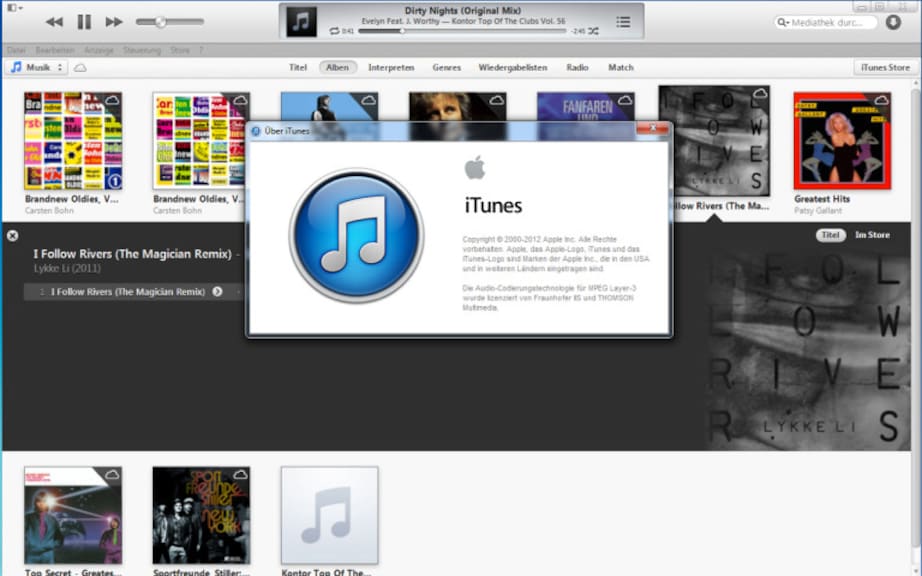Click the copyright text in the dialog
922x576 pixels.
pos(556,254)
